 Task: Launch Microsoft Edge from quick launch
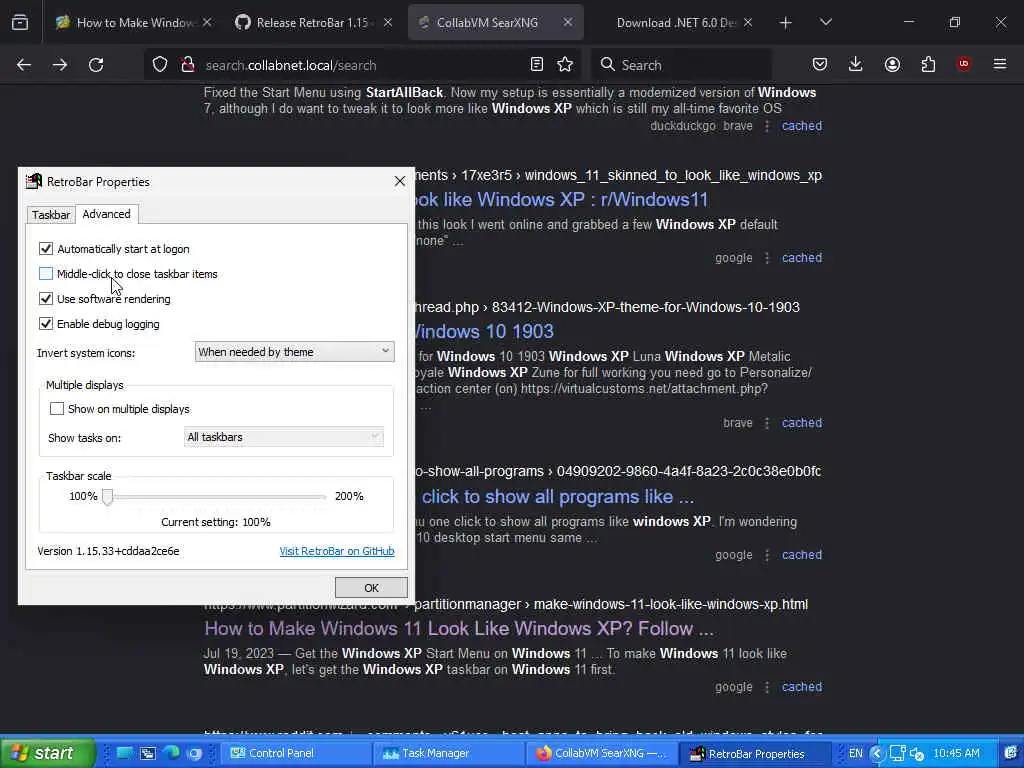[171, 753]
